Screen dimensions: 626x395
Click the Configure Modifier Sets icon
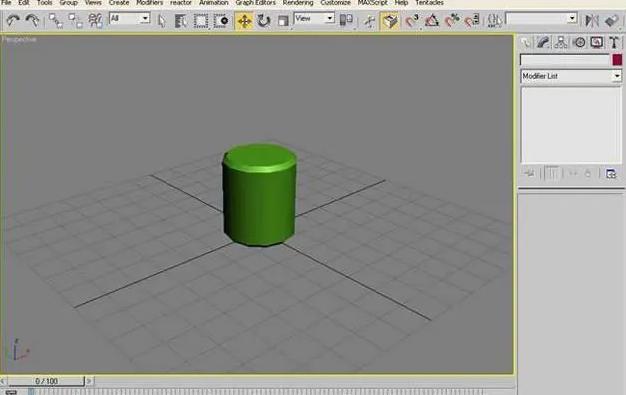click(x=611, y=173)
